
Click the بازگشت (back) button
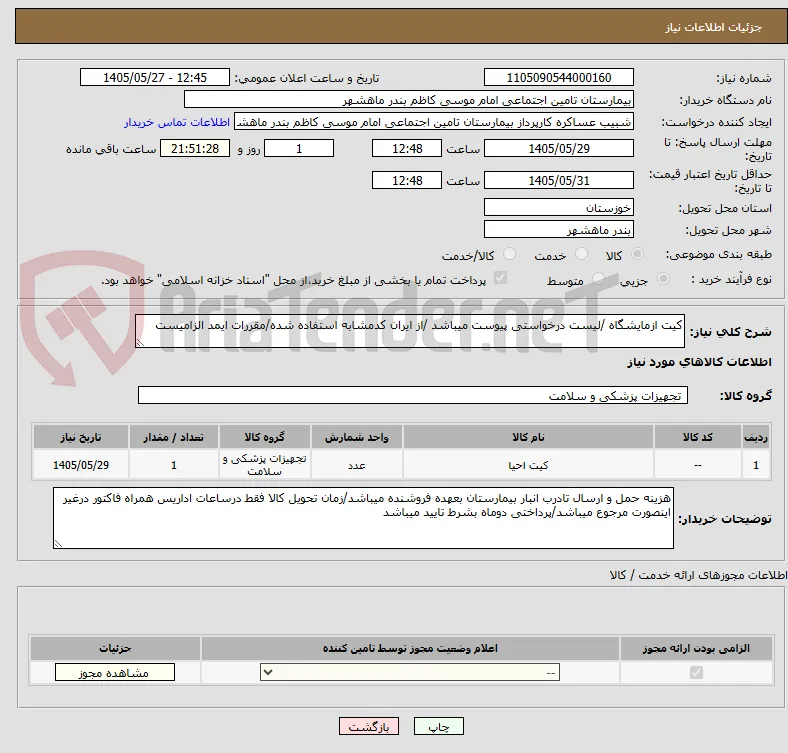[369, 726]
